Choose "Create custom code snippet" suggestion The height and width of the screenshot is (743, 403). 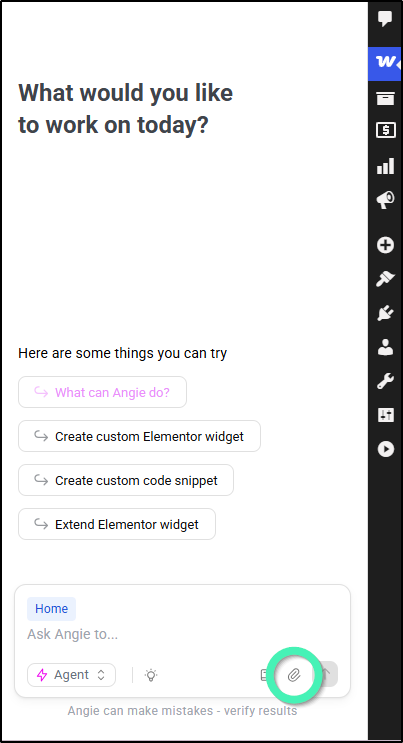126,480
